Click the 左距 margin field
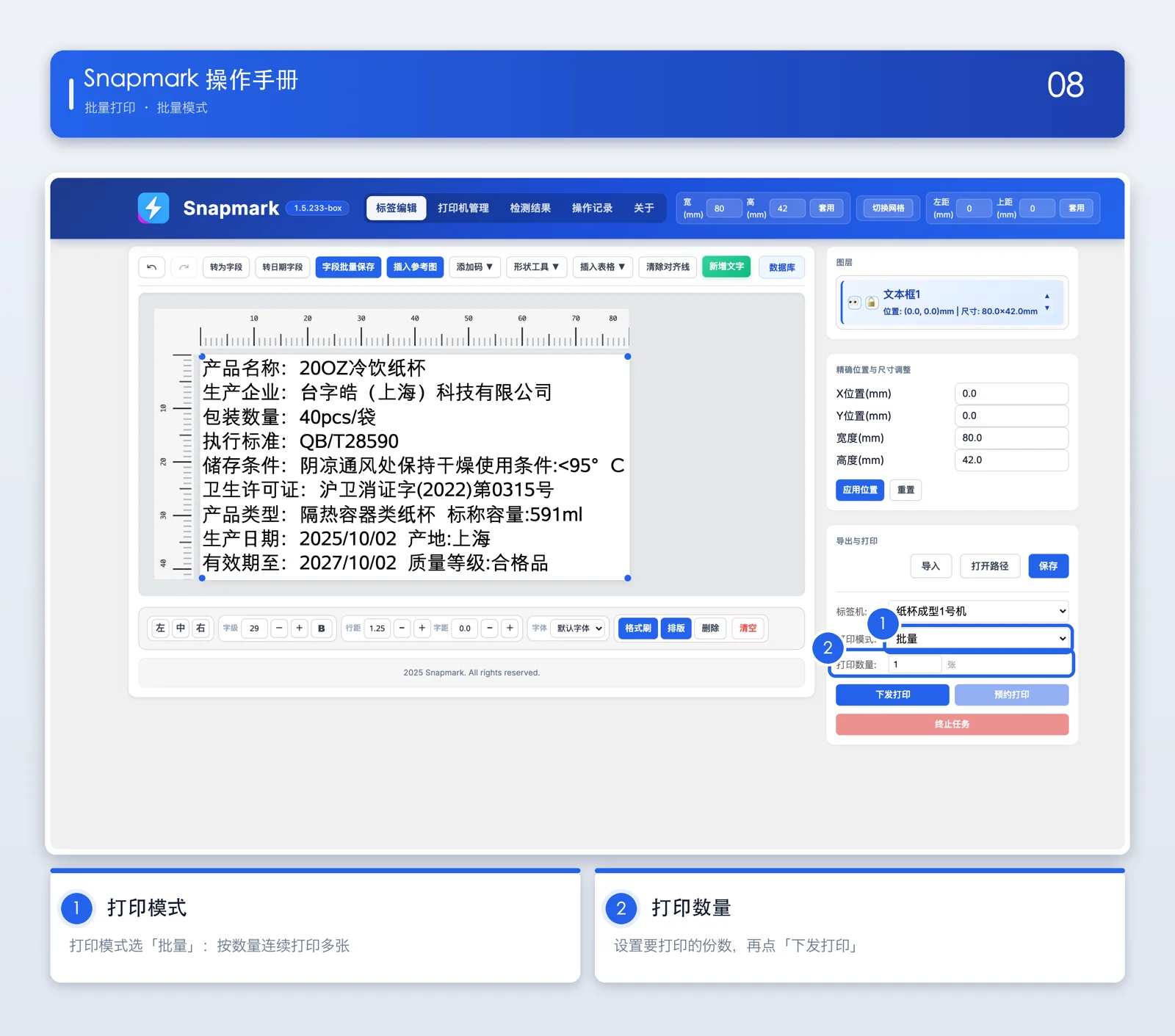This screenshot has height=1036, width=1175. coord(974,209)
